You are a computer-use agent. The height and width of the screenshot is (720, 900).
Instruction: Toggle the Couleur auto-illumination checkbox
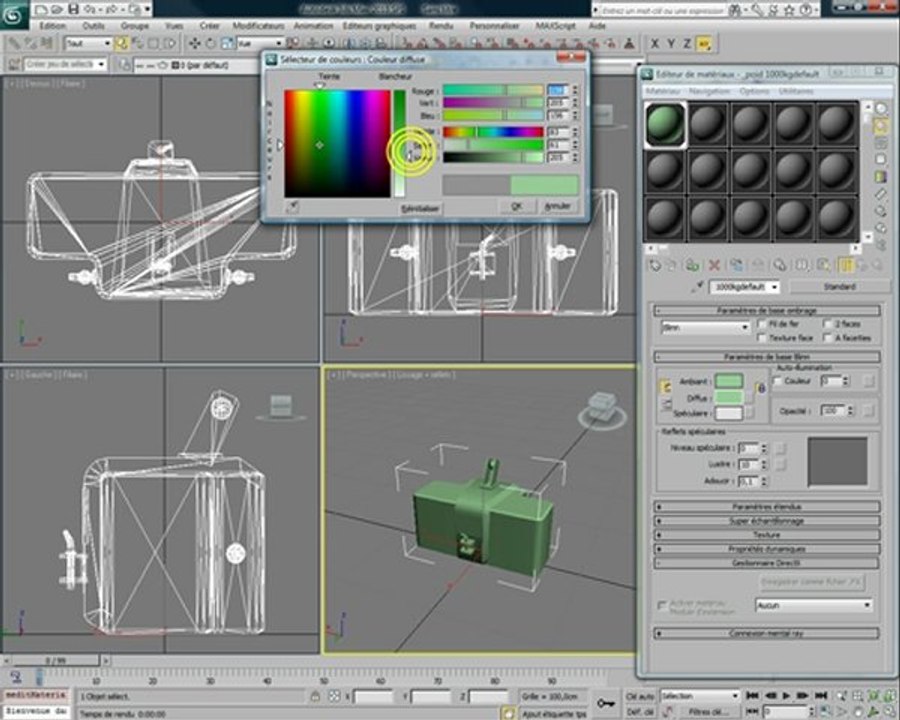[777, 381]
